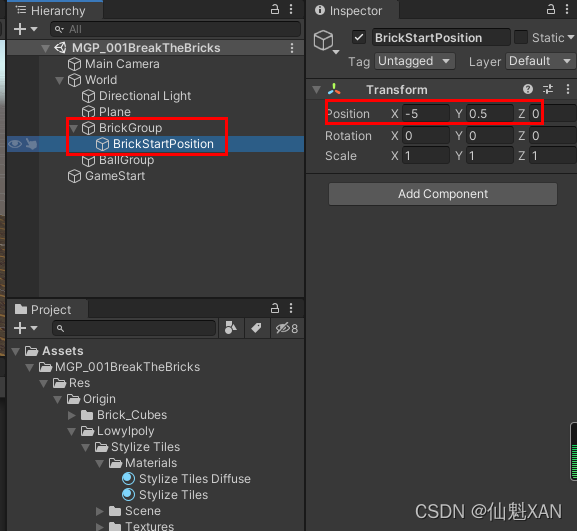
Task: Click the Position Z field
Action: coord(553,114)
